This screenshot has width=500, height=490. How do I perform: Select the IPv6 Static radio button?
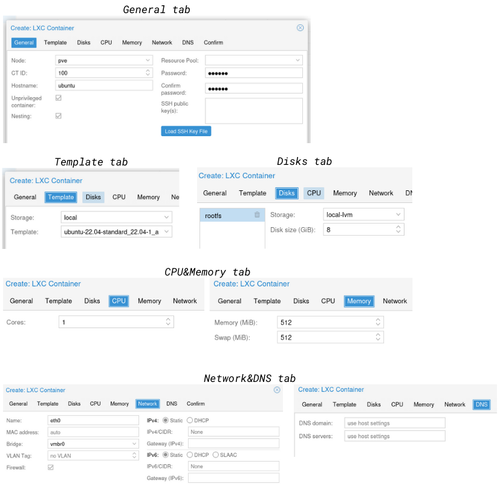click(x=165, y=455)
